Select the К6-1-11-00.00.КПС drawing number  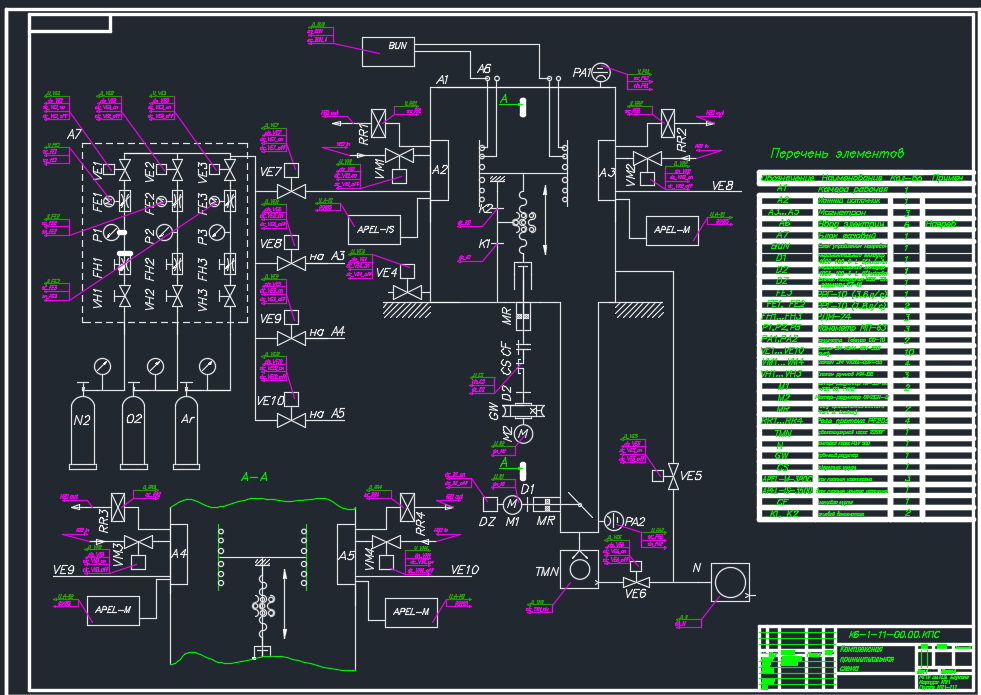tap(889, 634)
